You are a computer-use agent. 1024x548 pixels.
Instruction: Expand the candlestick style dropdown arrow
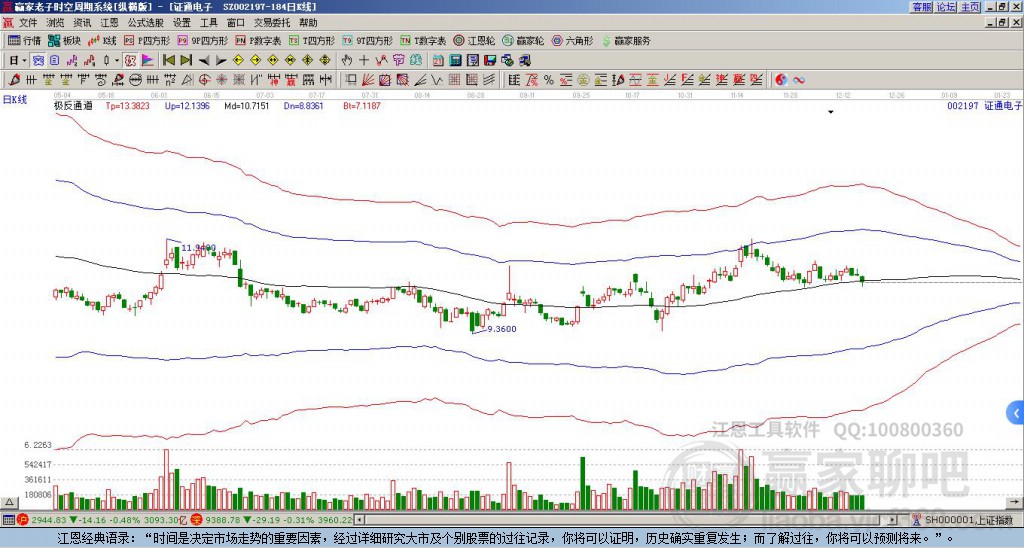tap(117, 61)
